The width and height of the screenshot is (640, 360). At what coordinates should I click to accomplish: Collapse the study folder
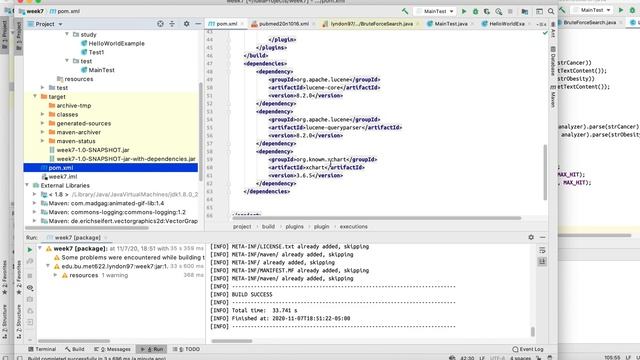67,34
